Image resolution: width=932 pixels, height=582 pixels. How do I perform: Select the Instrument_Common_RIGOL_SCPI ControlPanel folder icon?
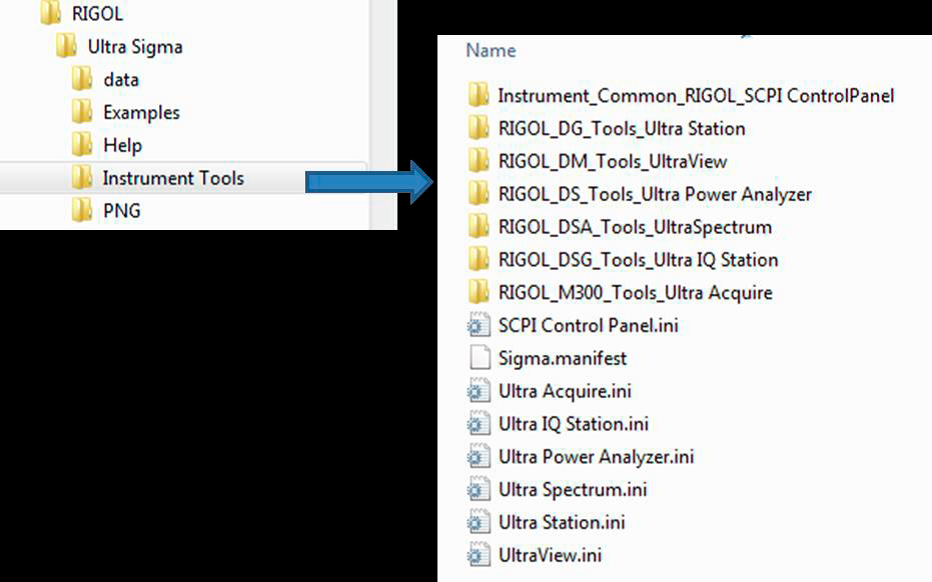coord(478,95)
